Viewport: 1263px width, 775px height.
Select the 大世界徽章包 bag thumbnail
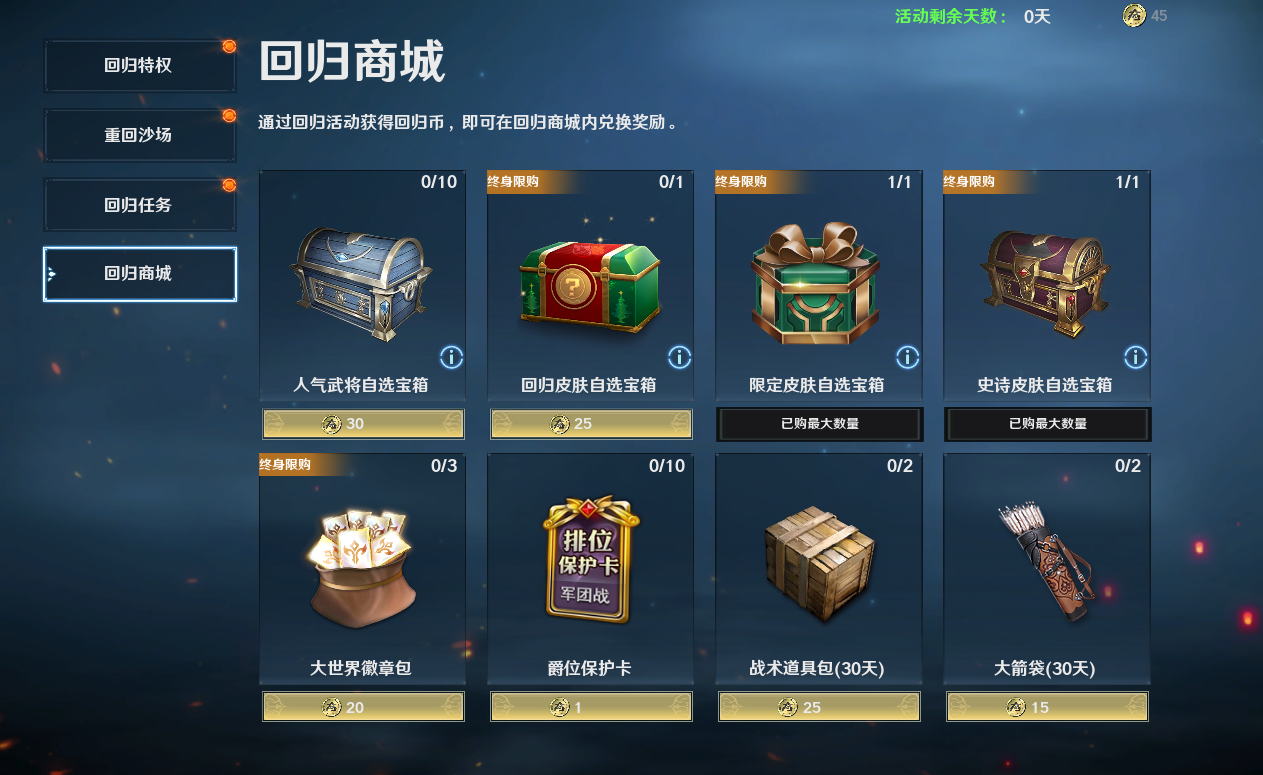360,565
